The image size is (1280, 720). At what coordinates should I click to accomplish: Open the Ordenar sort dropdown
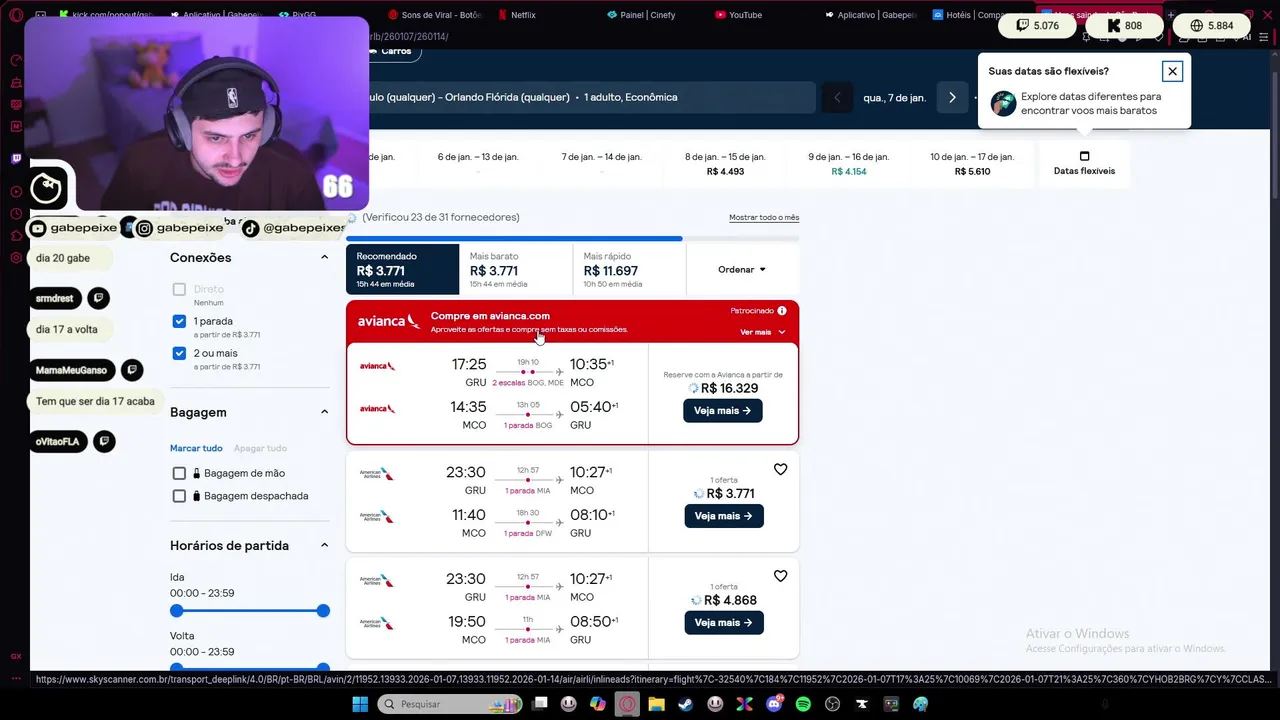click(x=742, y=270)
